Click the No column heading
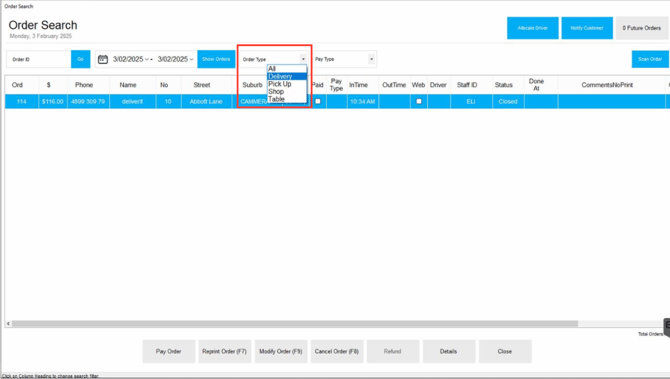The width and height of the screenshot is (670, 379). 164,85
